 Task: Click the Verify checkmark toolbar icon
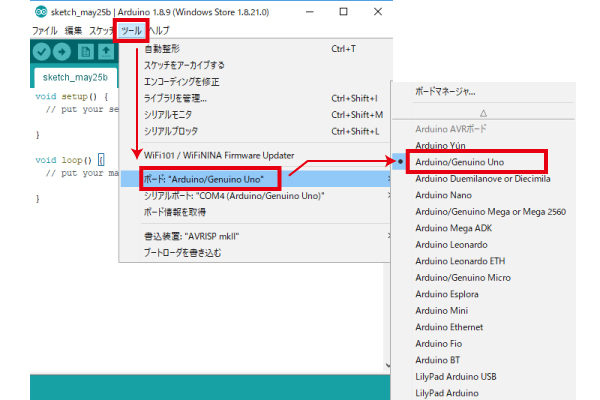(x=41, y=52)
